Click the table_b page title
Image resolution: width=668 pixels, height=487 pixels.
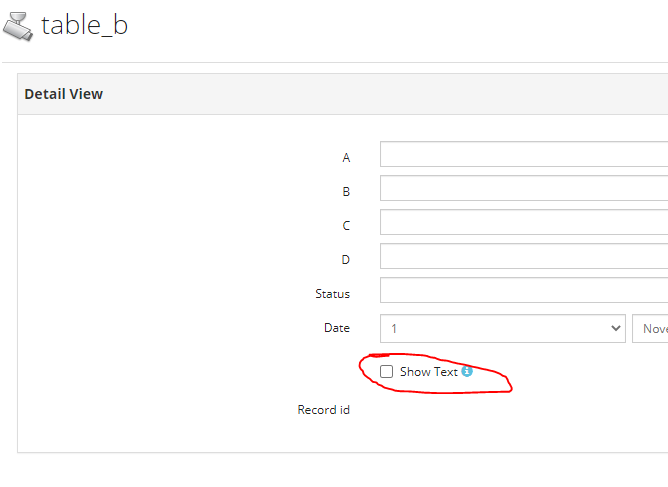[84, 25]
